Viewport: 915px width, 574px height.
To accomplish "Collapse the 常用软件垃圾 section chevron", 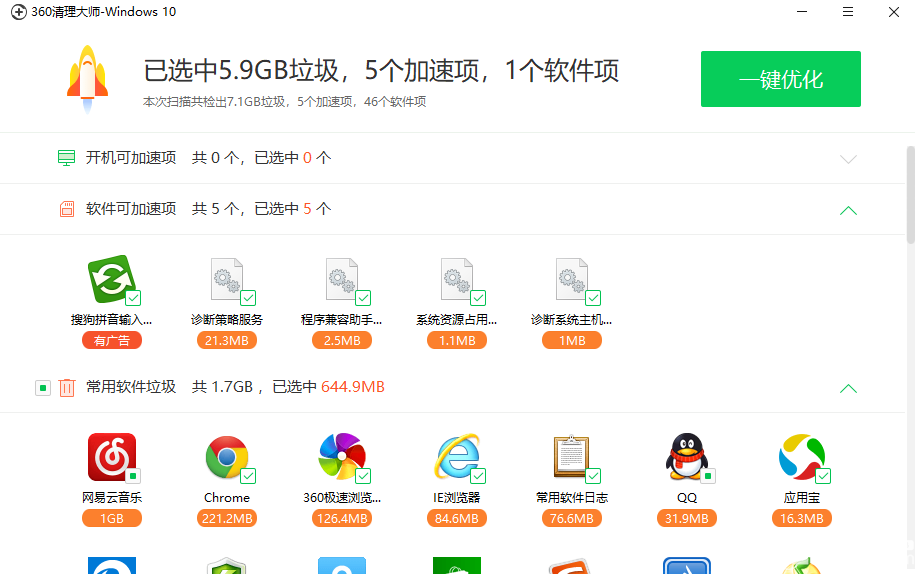I will pos(848,388).
